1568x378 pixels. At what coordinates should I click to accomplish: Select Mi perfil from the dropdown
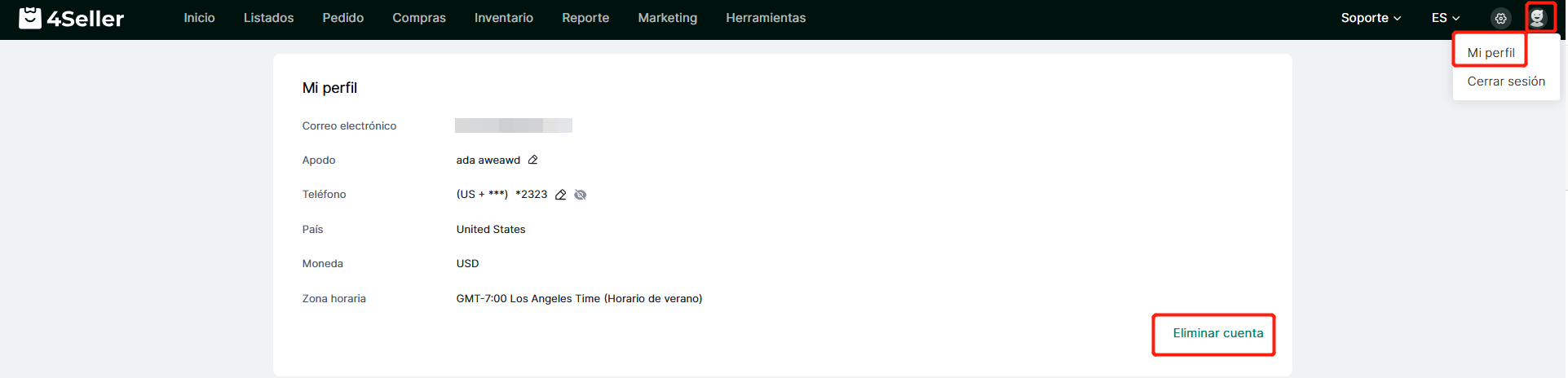click(1491, 53)
